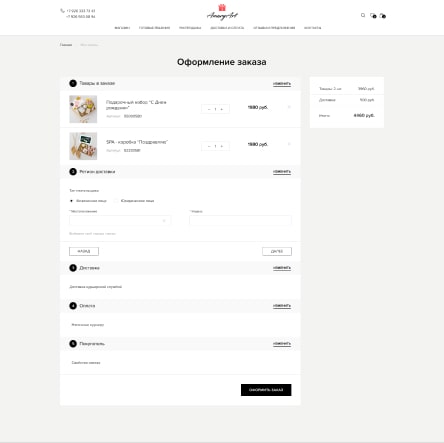Decrease quantity of the first gift box
The image size is (444, 443).
[209, 109]
